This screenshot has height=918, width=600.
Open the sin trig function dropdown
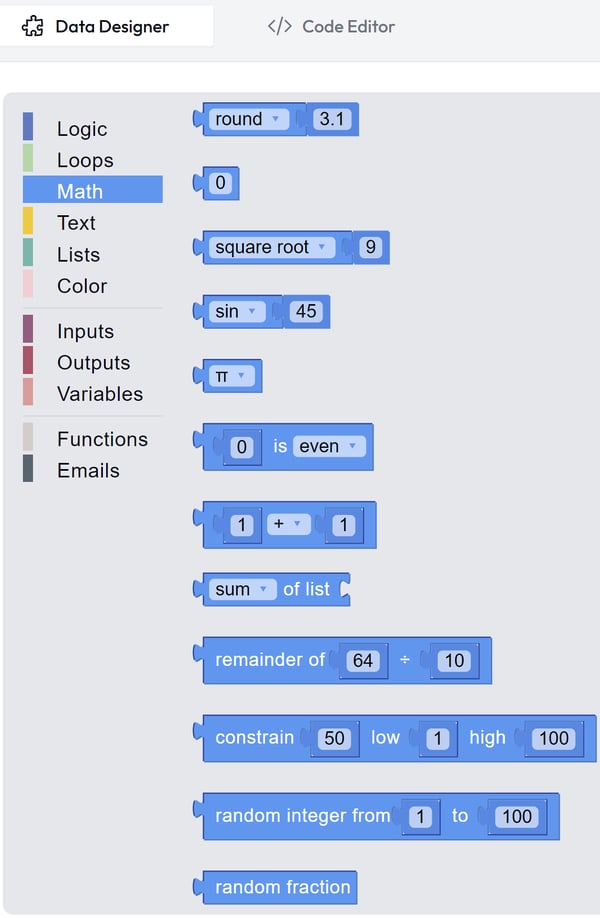[237, 311]
